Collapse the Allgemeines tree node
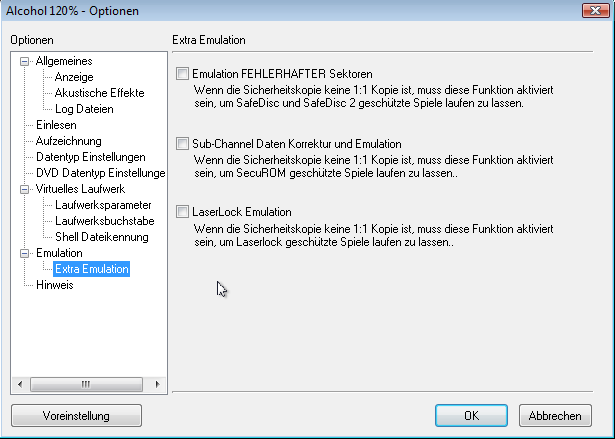 pyautogui.click(x=24, y=61)
